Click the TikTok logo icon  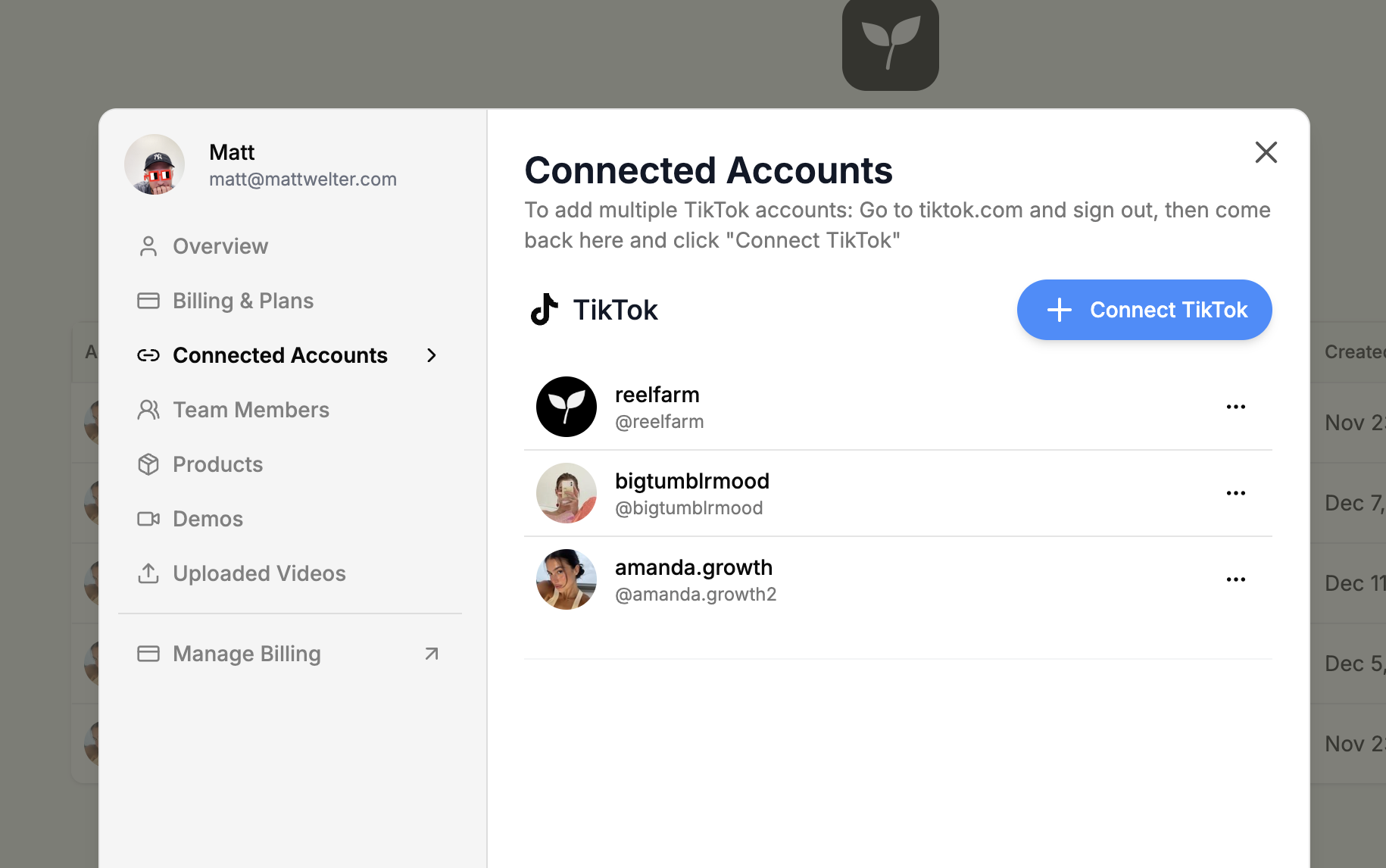click(544, 310)
